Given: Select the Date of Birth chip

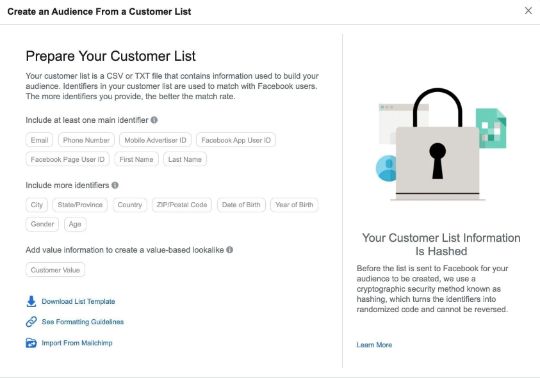Looking at the screenshot, I should tap(241, 204).
